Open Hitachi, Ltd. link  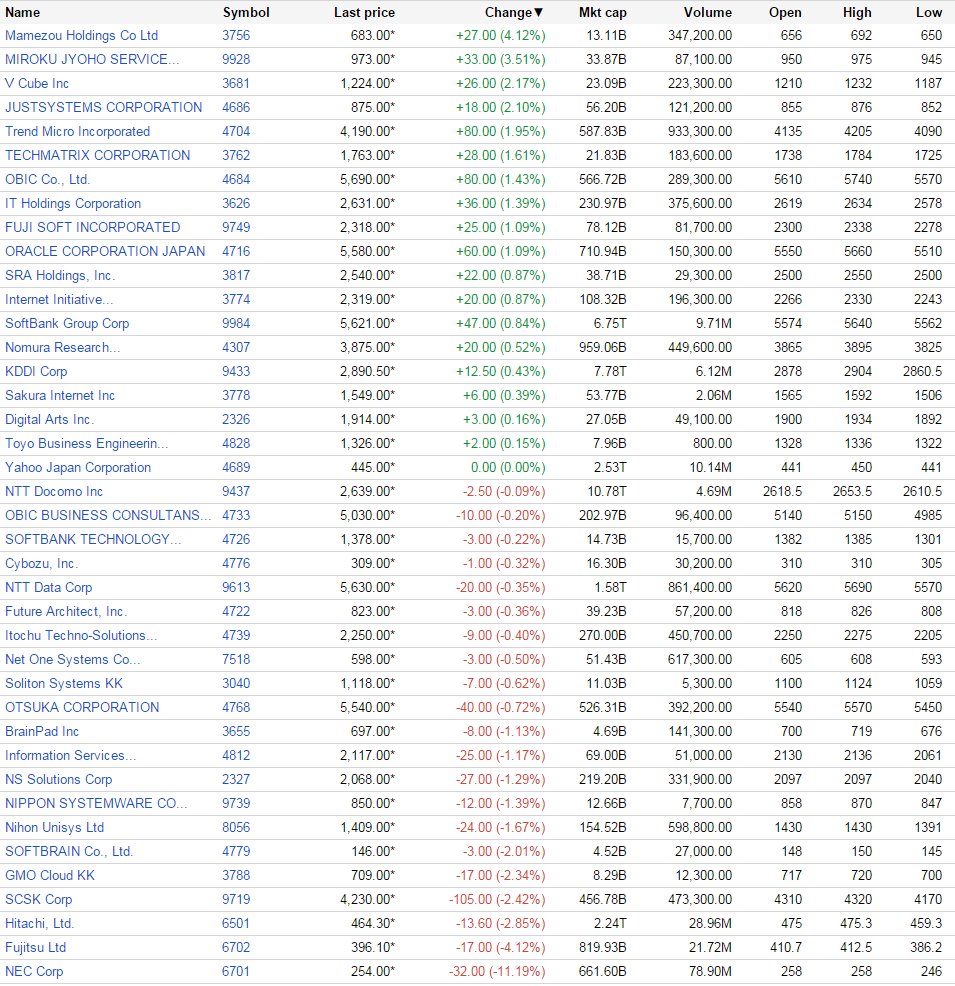coord(40,924)
